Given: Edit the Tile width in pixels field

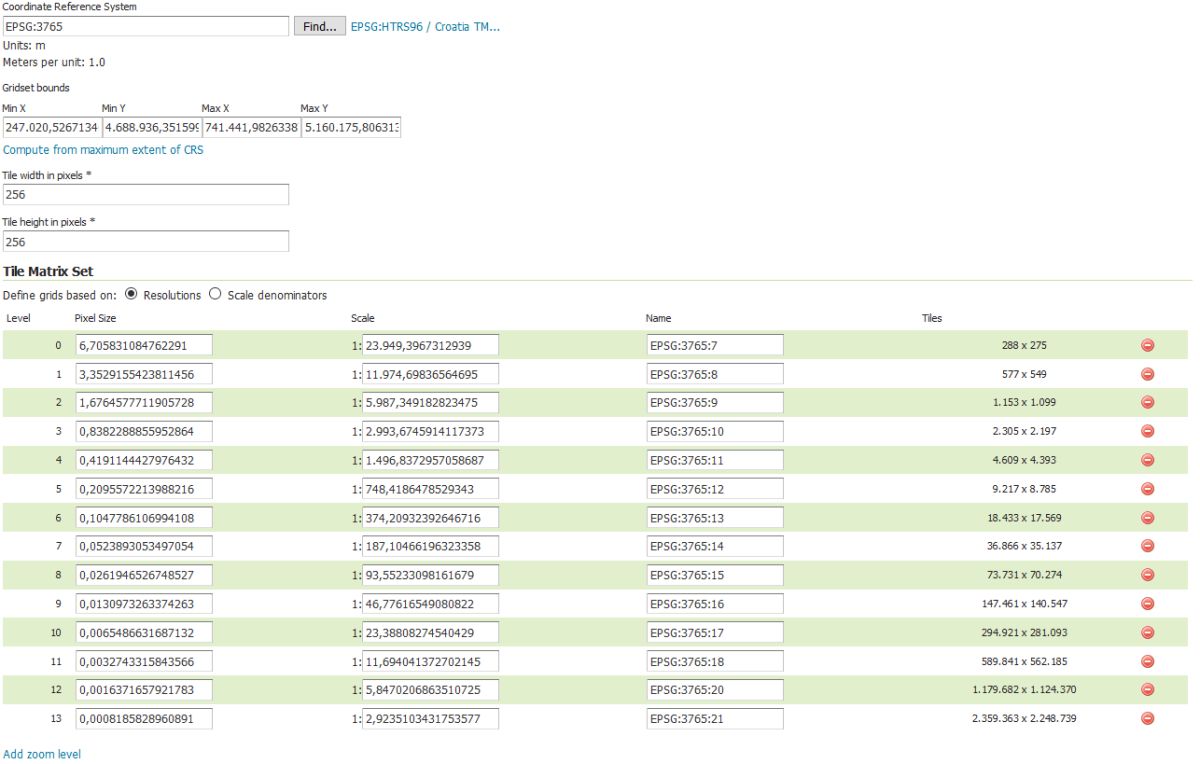Looking at the screenshot, I should pyautogui.click(x=145, y=194).
